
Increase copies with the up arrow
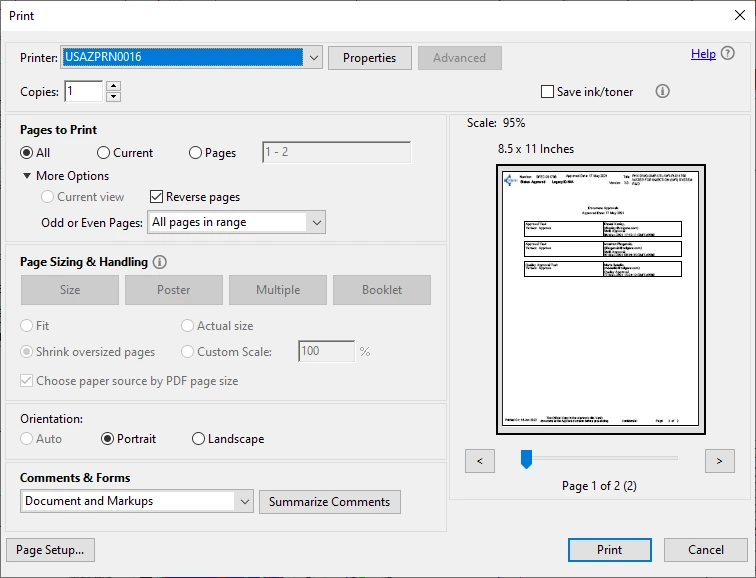(113, 86)
